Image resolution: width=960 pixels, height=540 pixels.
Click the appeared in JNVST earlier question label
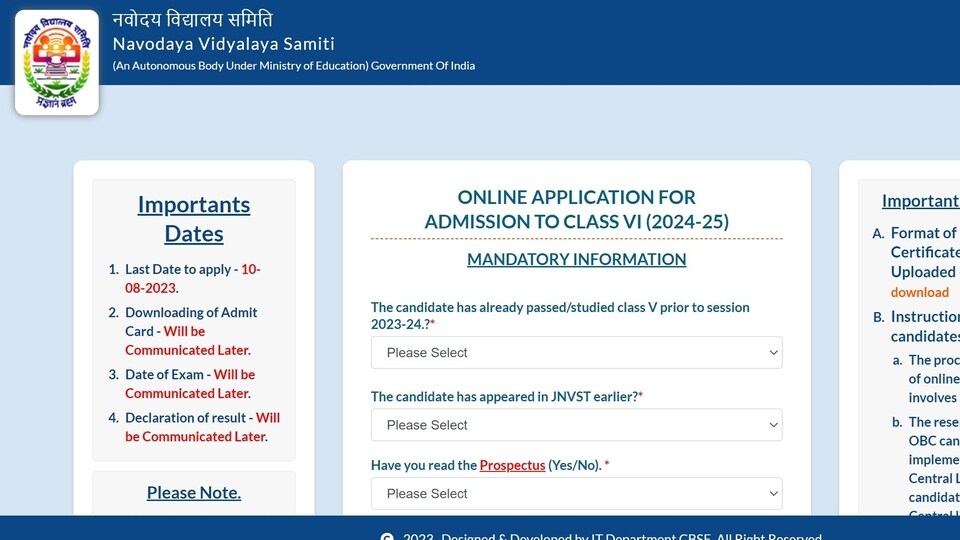[x=507, y=397]
